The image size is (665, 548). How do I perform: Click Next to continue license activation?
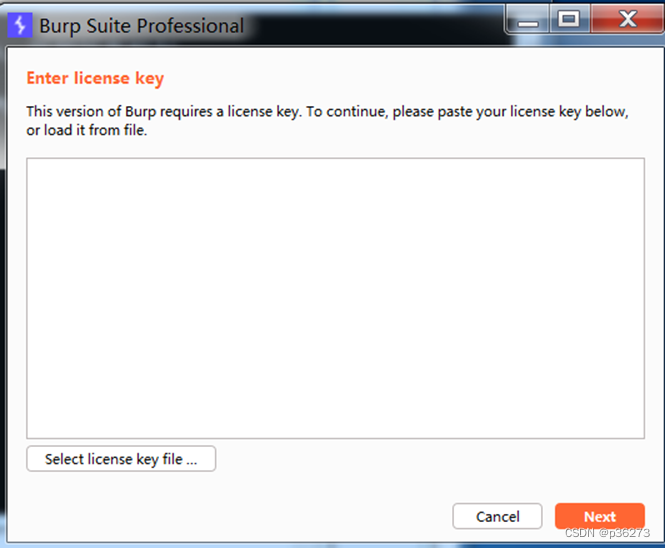[x=600, y=516]
